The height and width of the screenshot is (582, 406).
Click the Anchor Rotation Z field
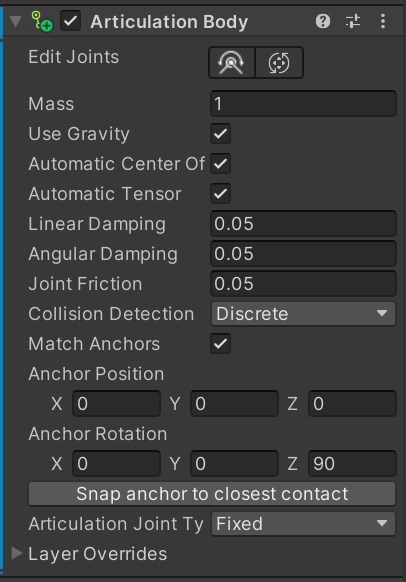[x=352, y=464]
